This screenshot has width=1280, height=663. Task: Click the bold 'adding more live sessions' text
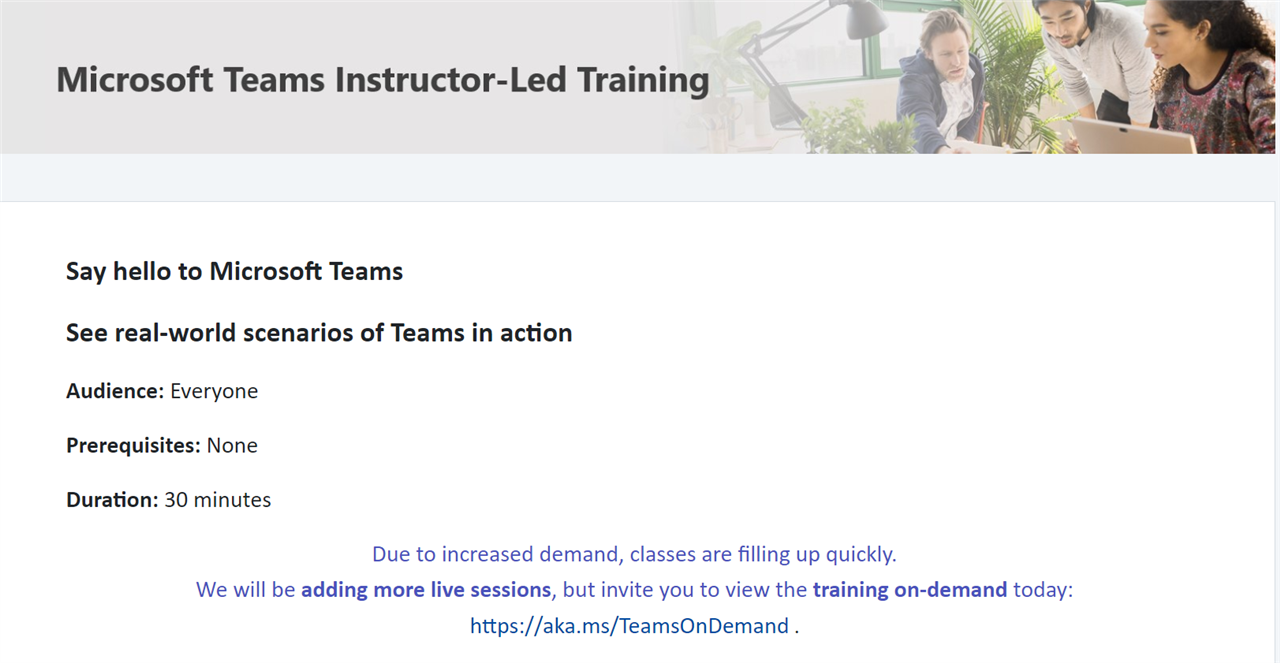[426, 589]
